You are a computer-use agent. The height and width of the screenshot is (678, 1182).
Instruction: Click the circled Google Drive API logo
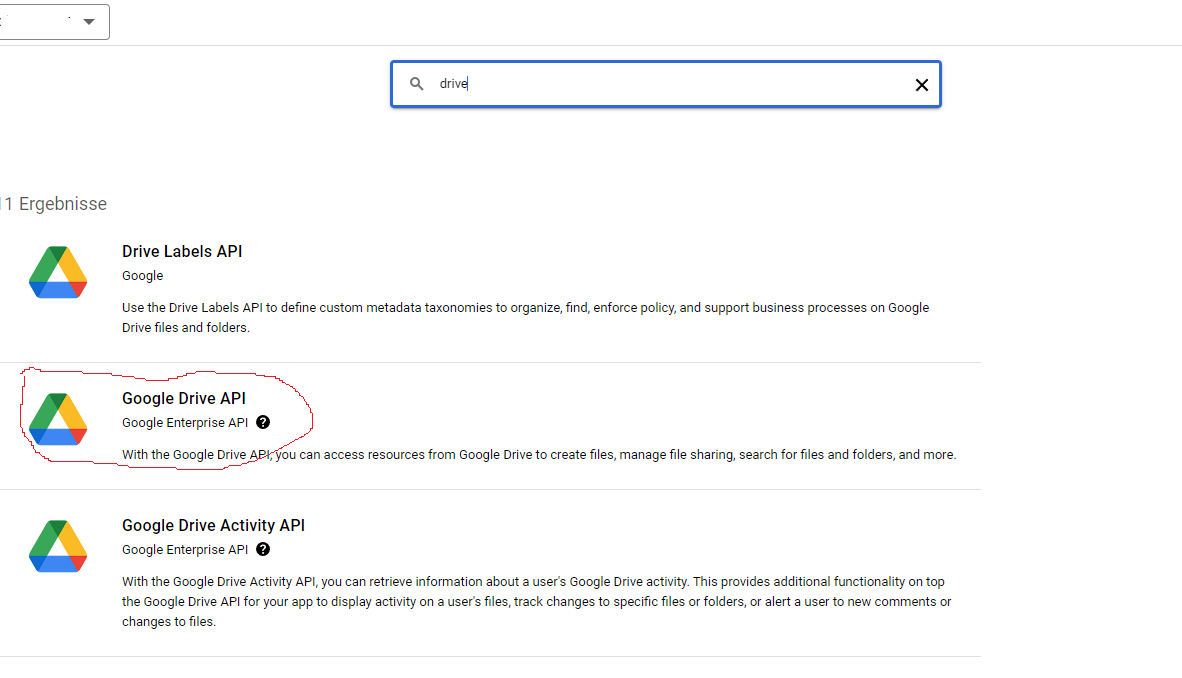click(58, 419)
